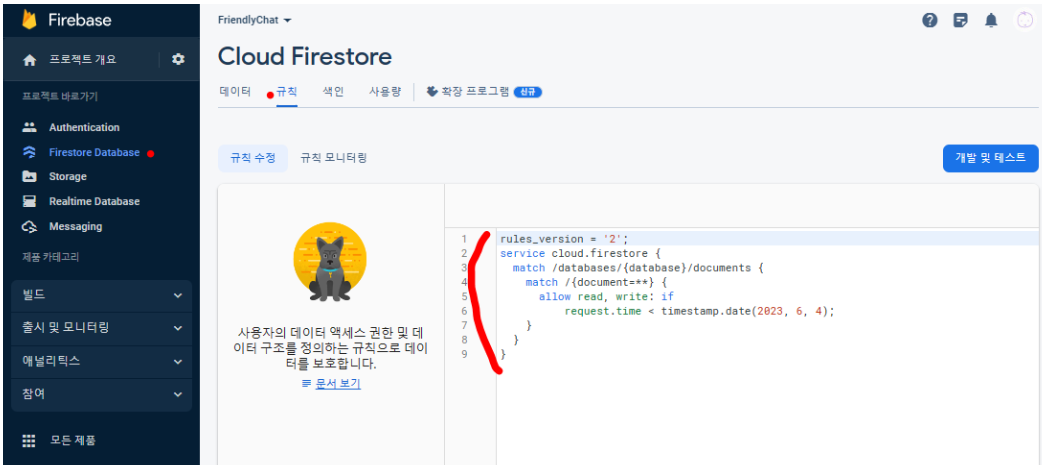
Task: Click the Firestore Database layers icon
Action: click(29, 152)
